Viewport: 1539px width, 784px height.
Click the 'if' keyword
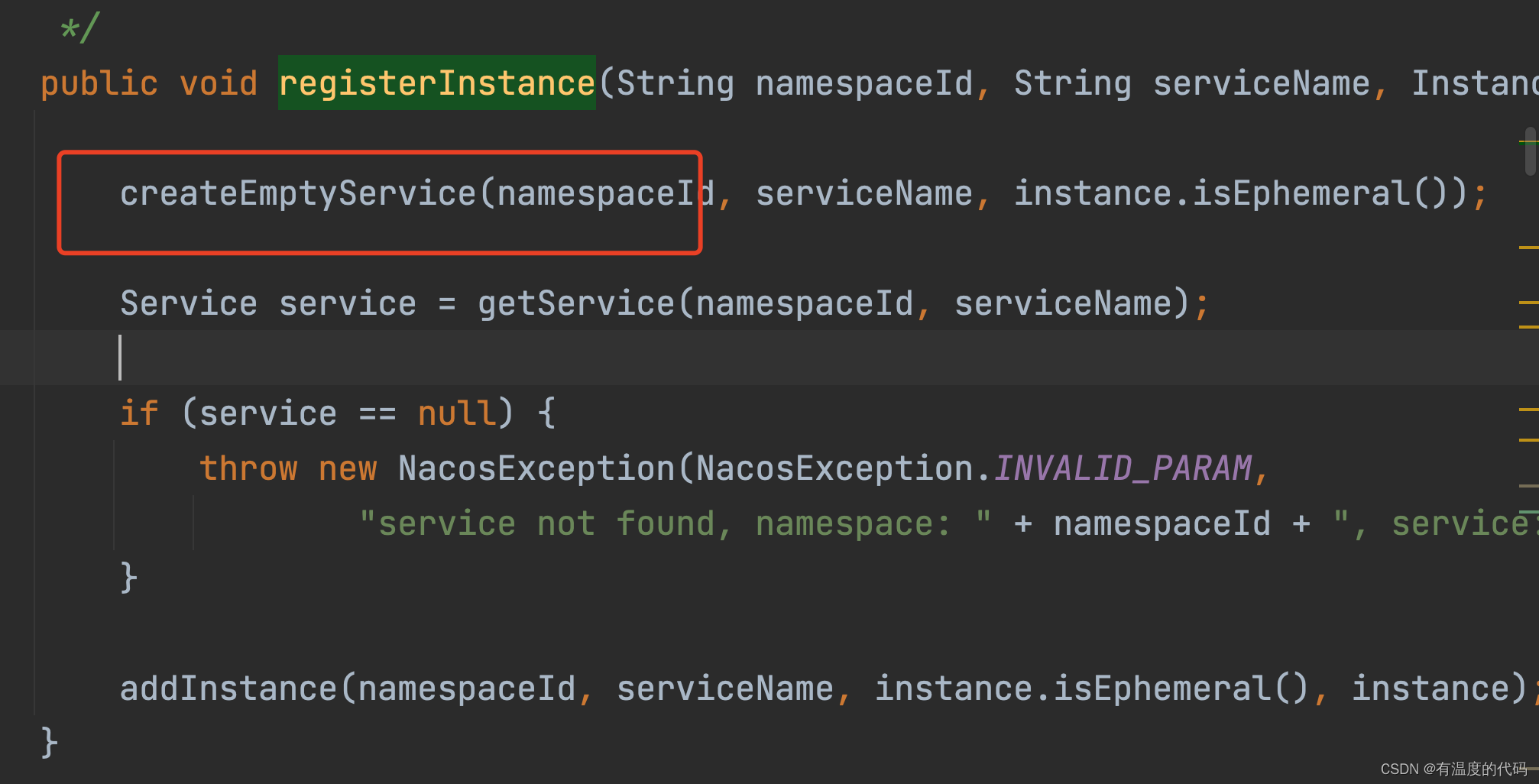(x=139, y=413)
